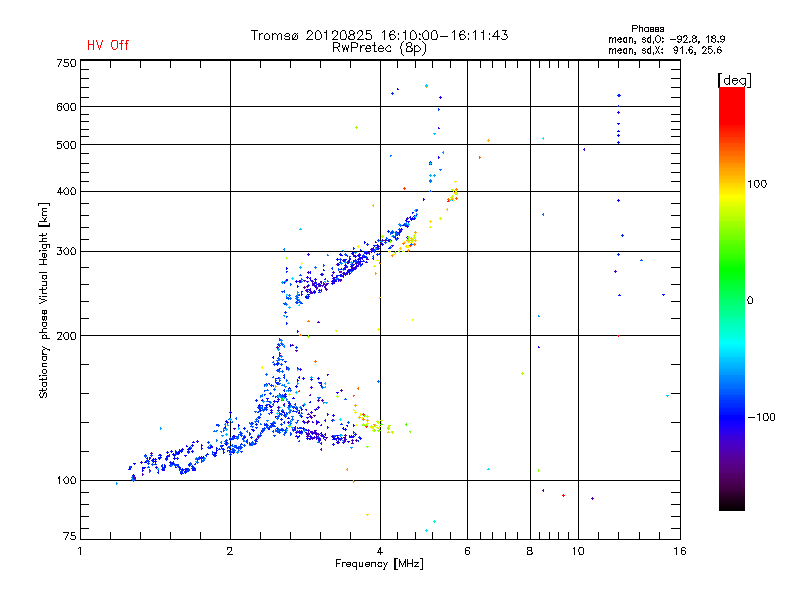Click the 'Stationary phase Virtual Height [km]' axis label
The image size is (800, 600).
44,301
